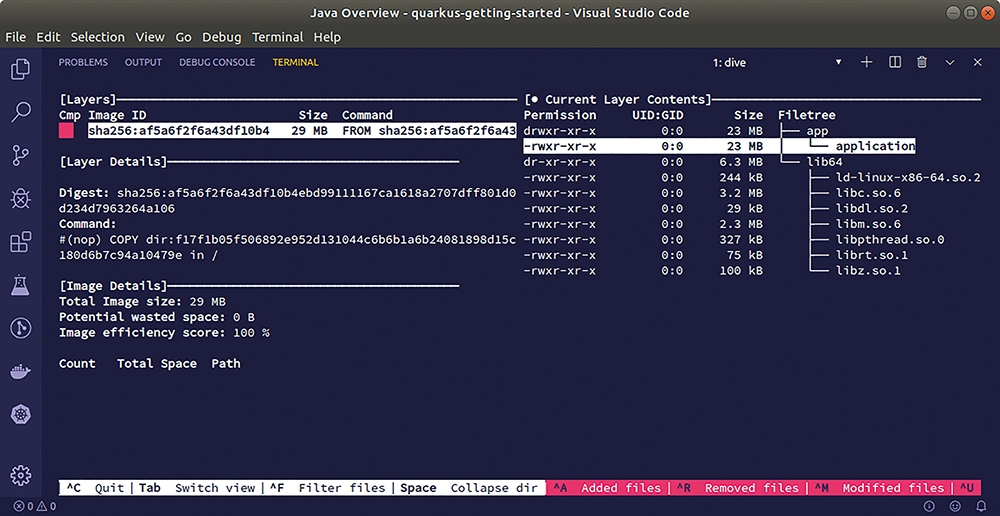The width and height of the screenshot is (1000, 516).
Task: Open the File menu
Action: (x=15, y=37)
